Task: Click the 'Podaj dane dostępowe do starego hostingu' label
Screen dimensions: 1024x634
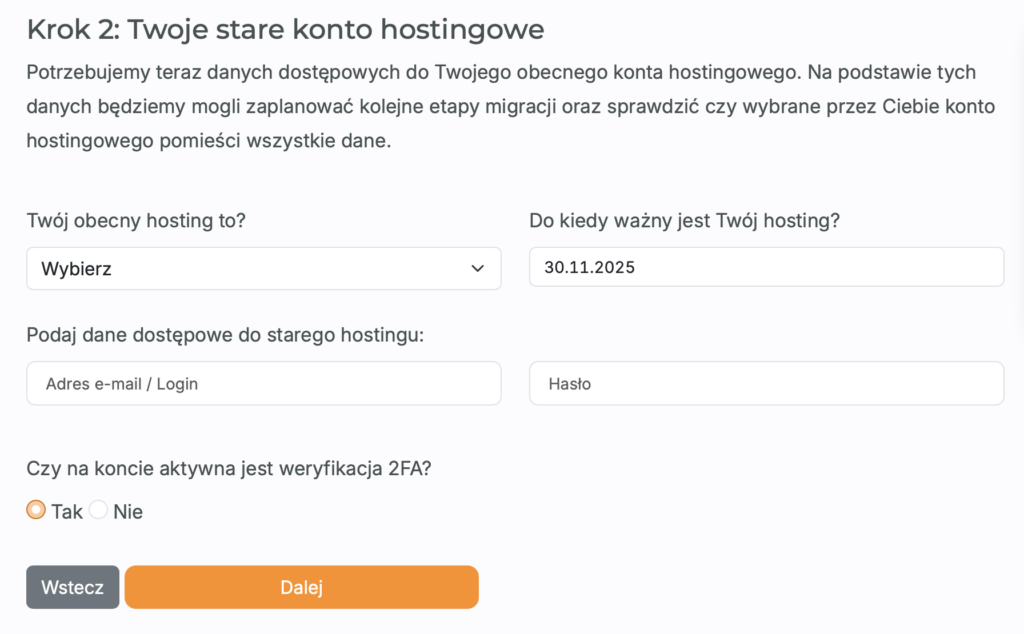Action: (x=225, y=334)
